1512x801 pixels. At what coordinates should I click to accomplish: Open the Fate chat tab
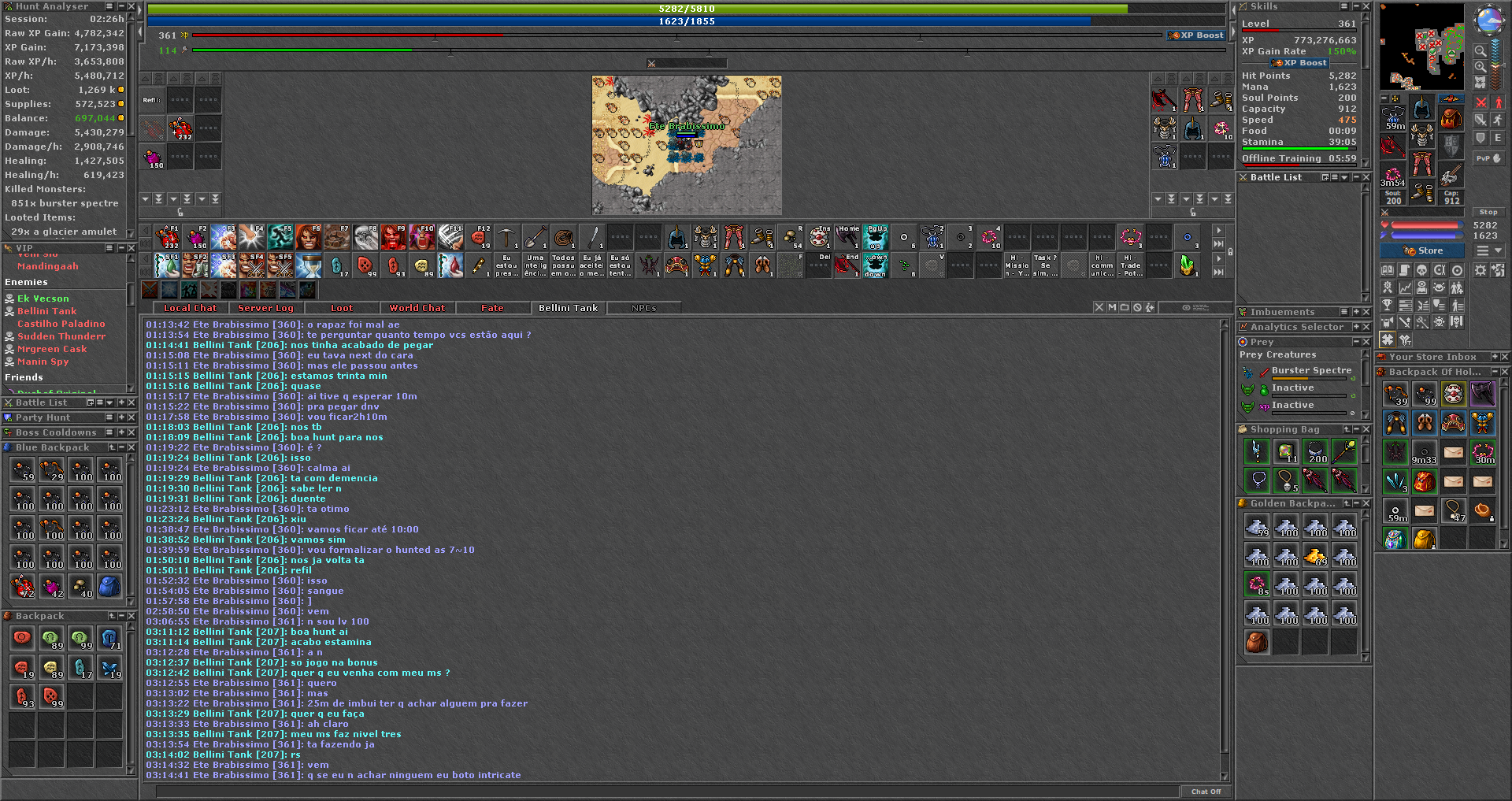(x=492, y=308)
